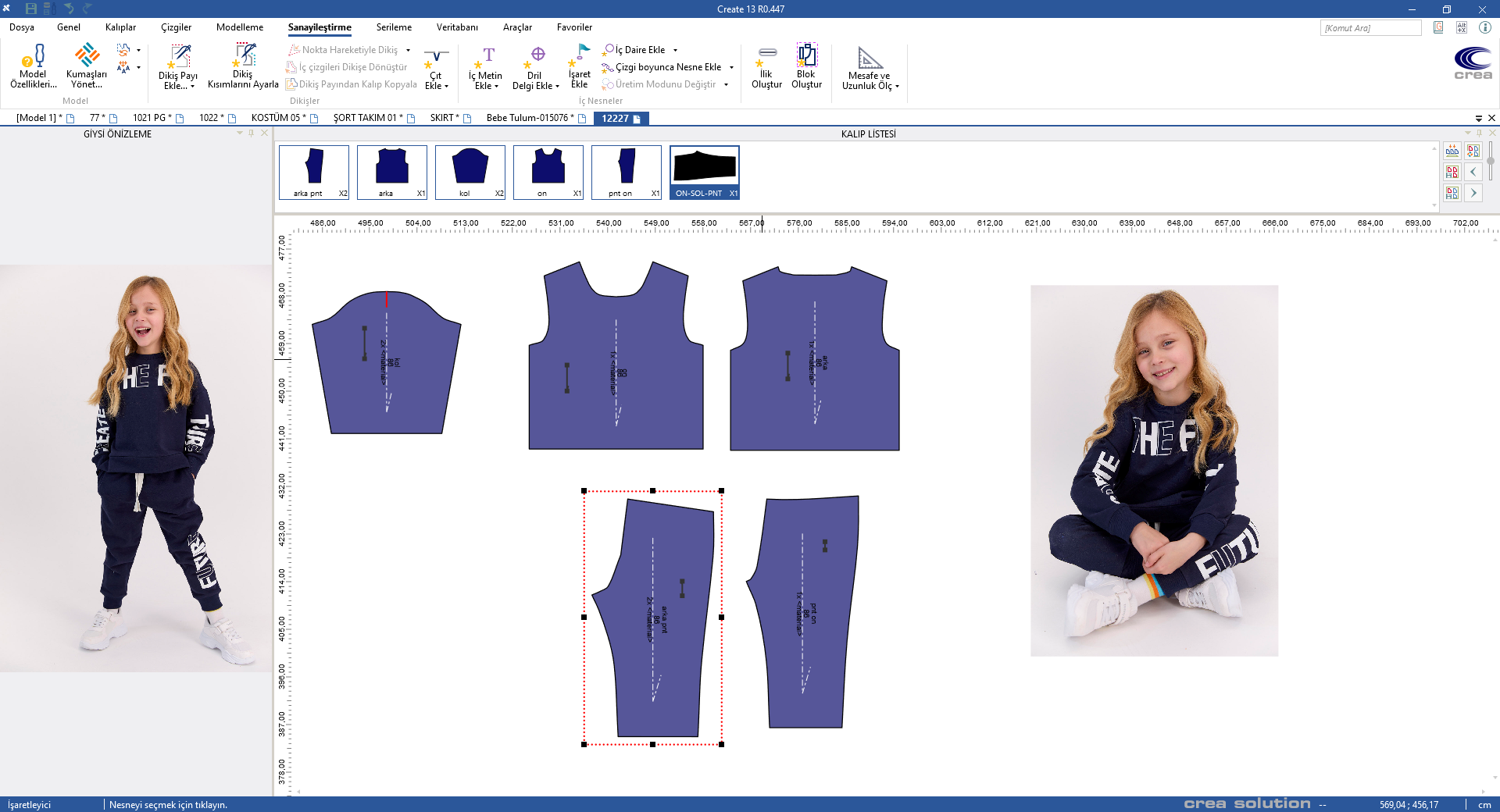Click Çizgi boyunca Nesne Ekle
Screen dimensions: 1500x812
click(x=668, y=67)
